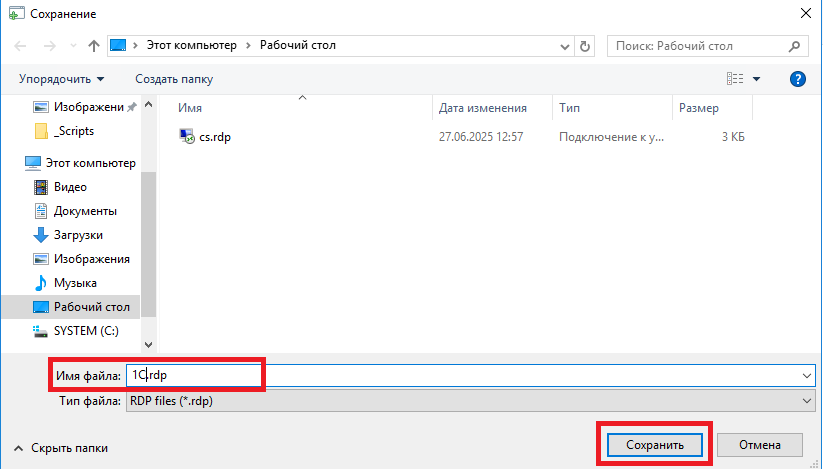823x469 pixels.
Task: Select the cs.rdp file icon
Action: [x=187, y=137]
